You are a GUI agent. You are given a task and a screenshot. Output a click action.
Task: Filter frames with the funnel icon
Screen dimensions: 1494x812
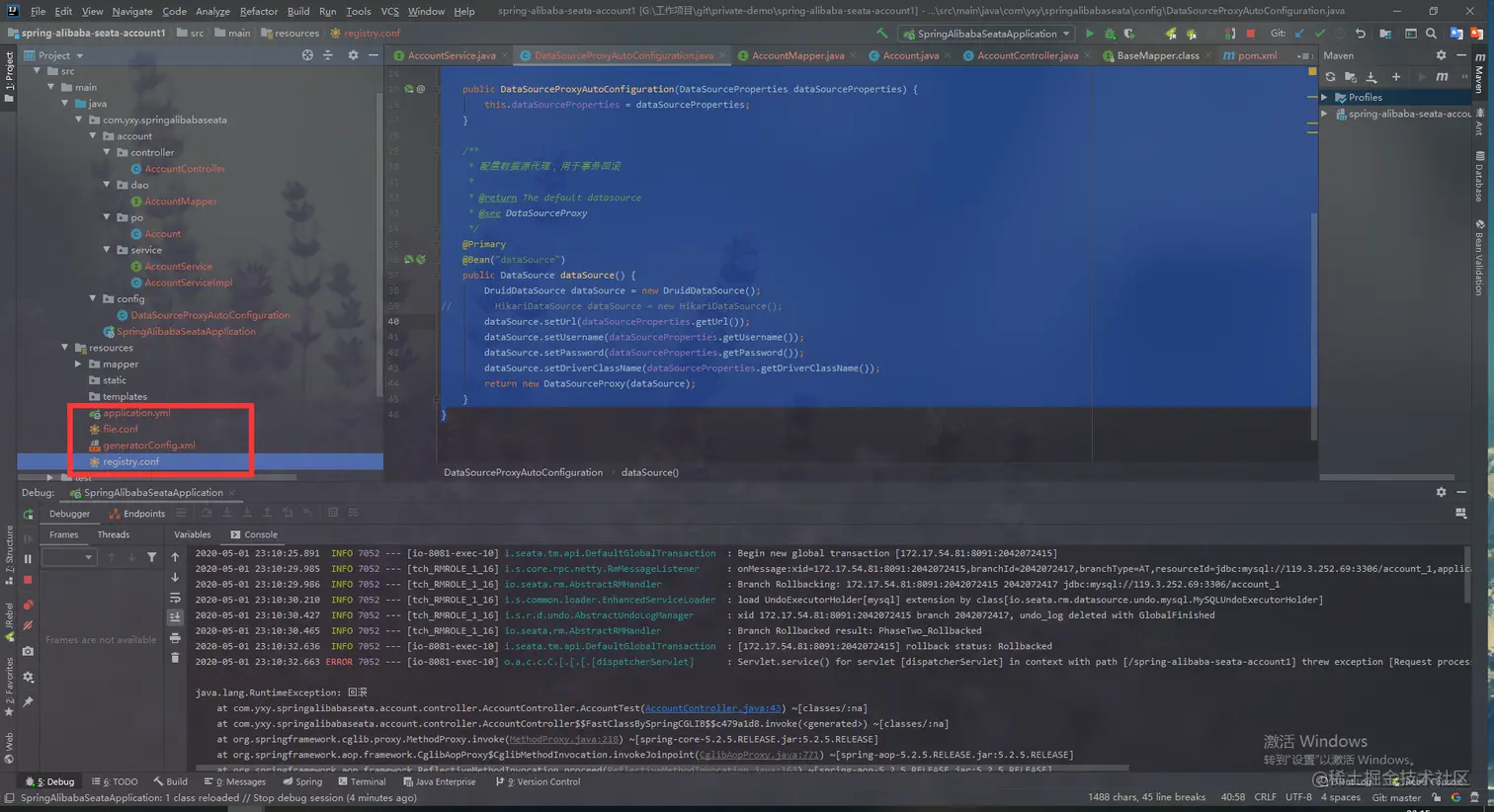151,558
